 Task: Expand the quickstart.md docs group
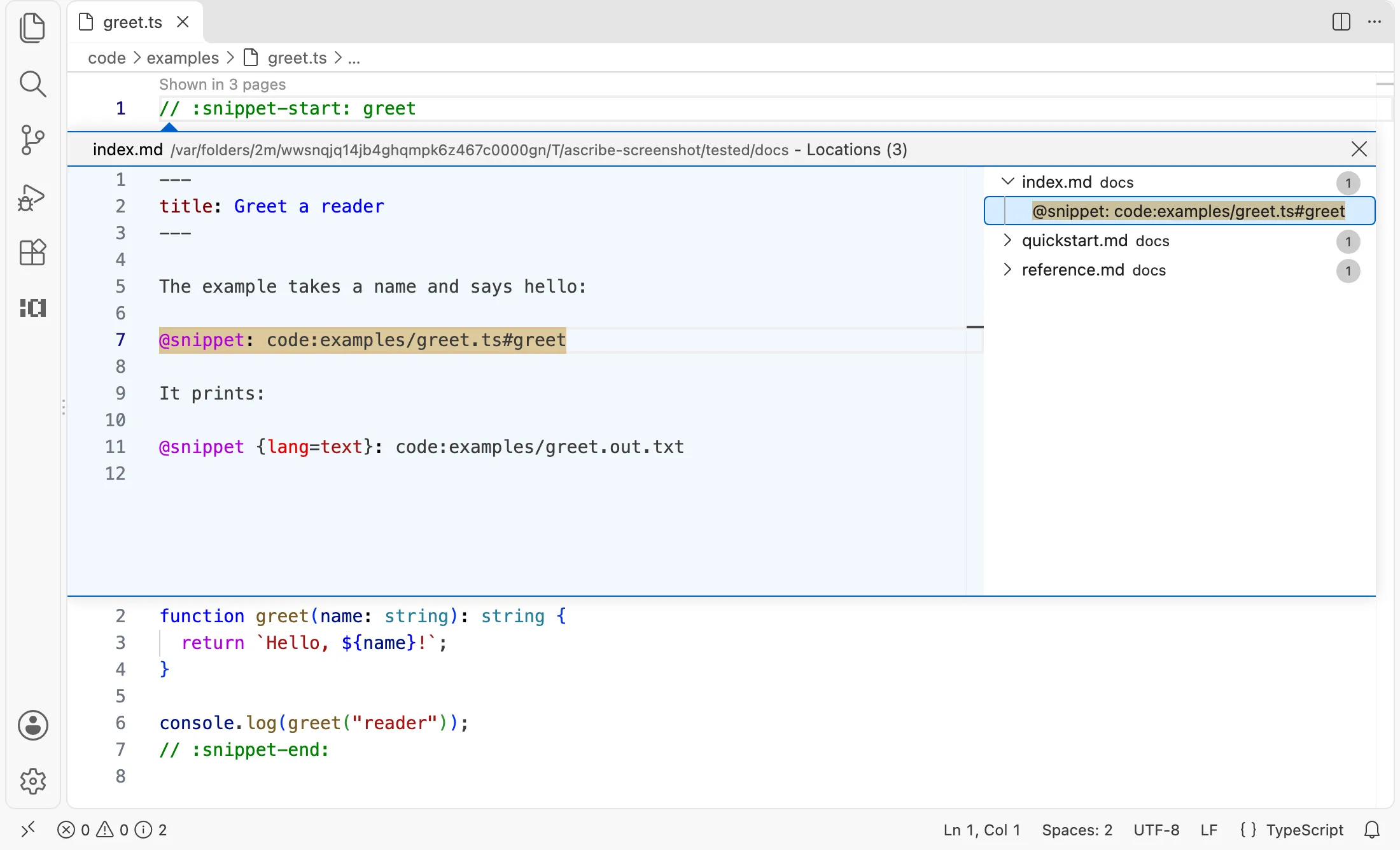point(1007,240)
